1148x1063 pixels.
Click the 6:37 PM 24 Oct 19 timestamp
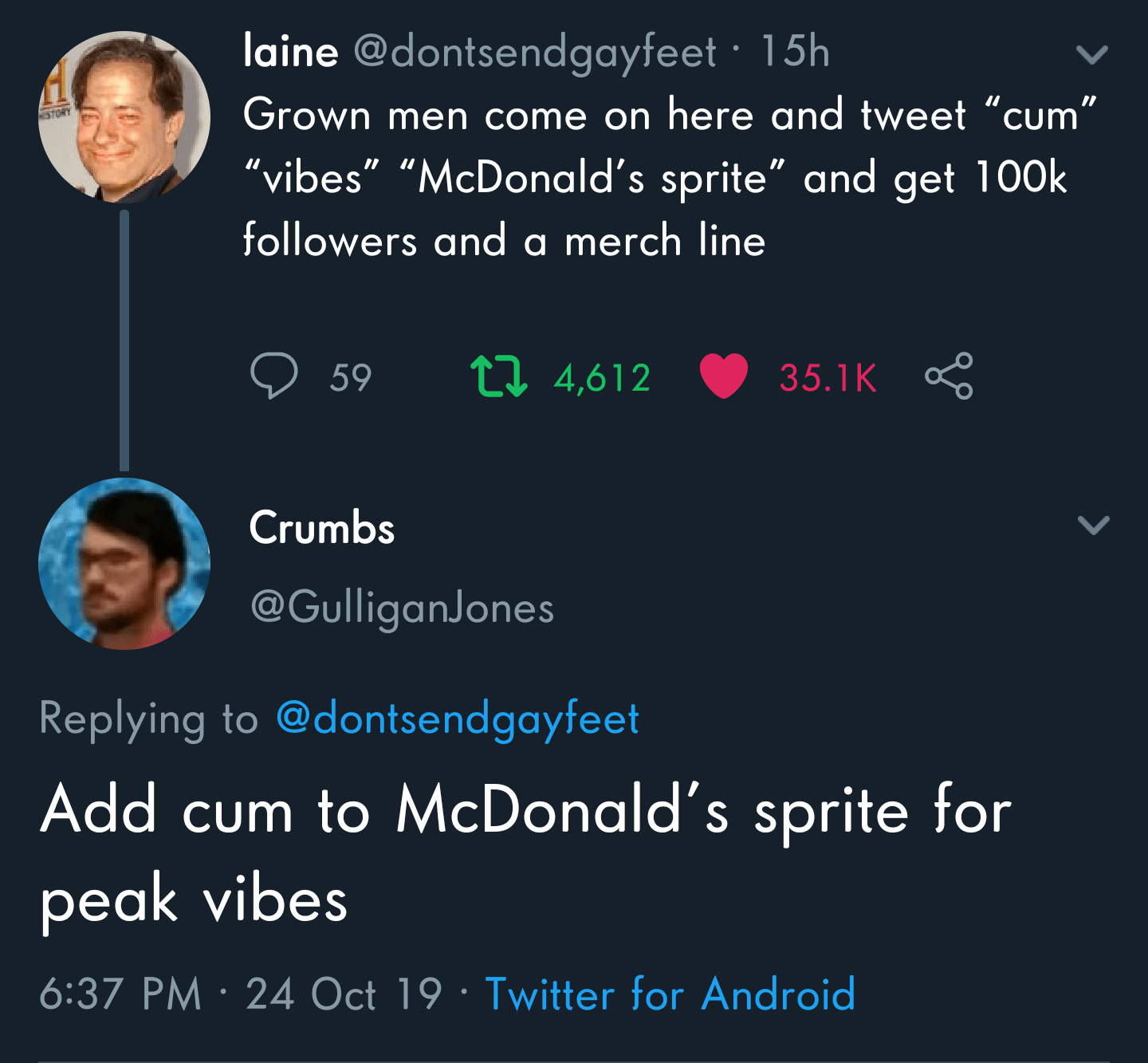(x=240, y=994)
